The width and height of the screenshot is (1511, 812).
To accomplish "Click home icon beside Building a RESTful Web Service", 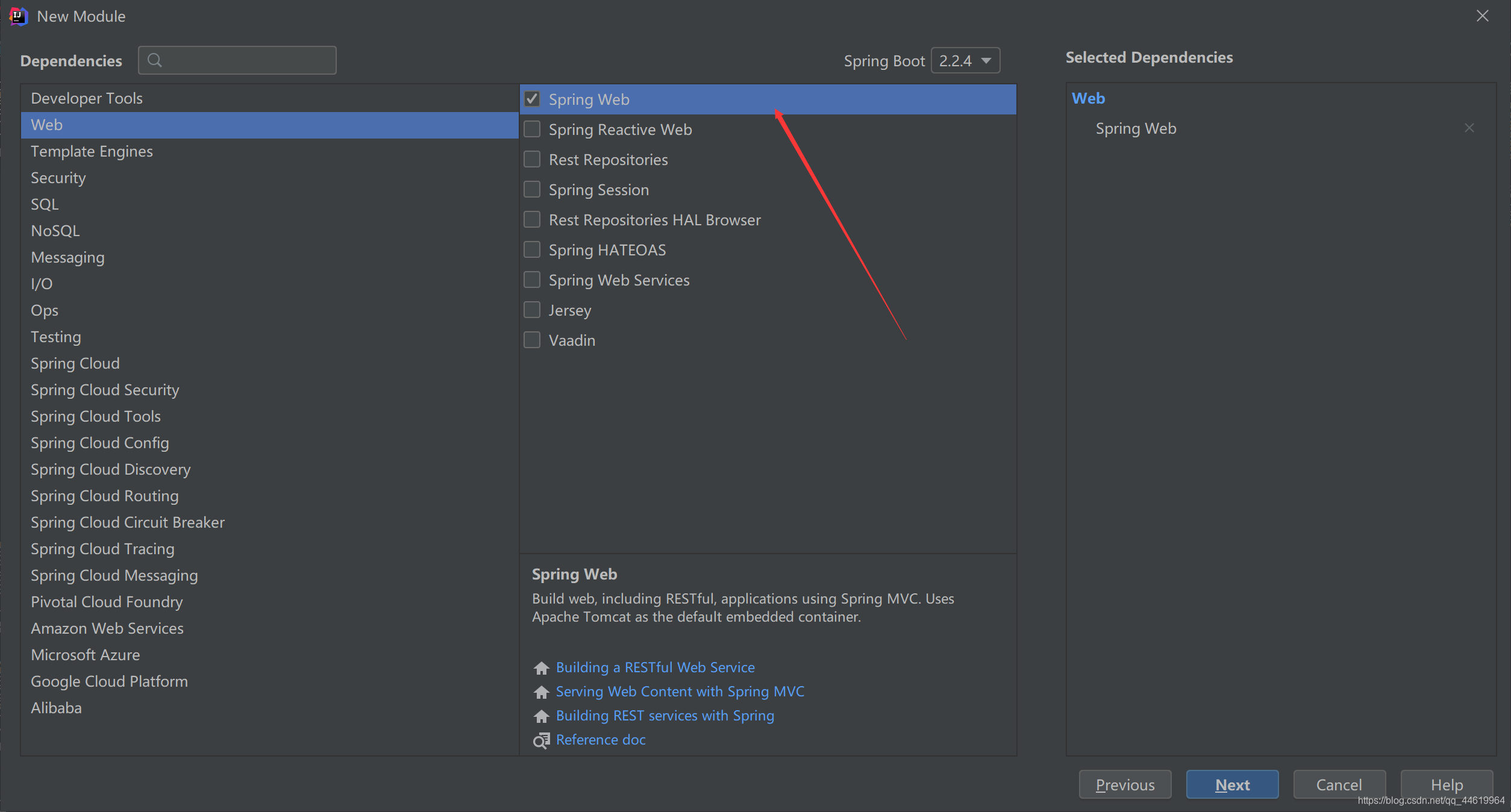I will [541, 668].
